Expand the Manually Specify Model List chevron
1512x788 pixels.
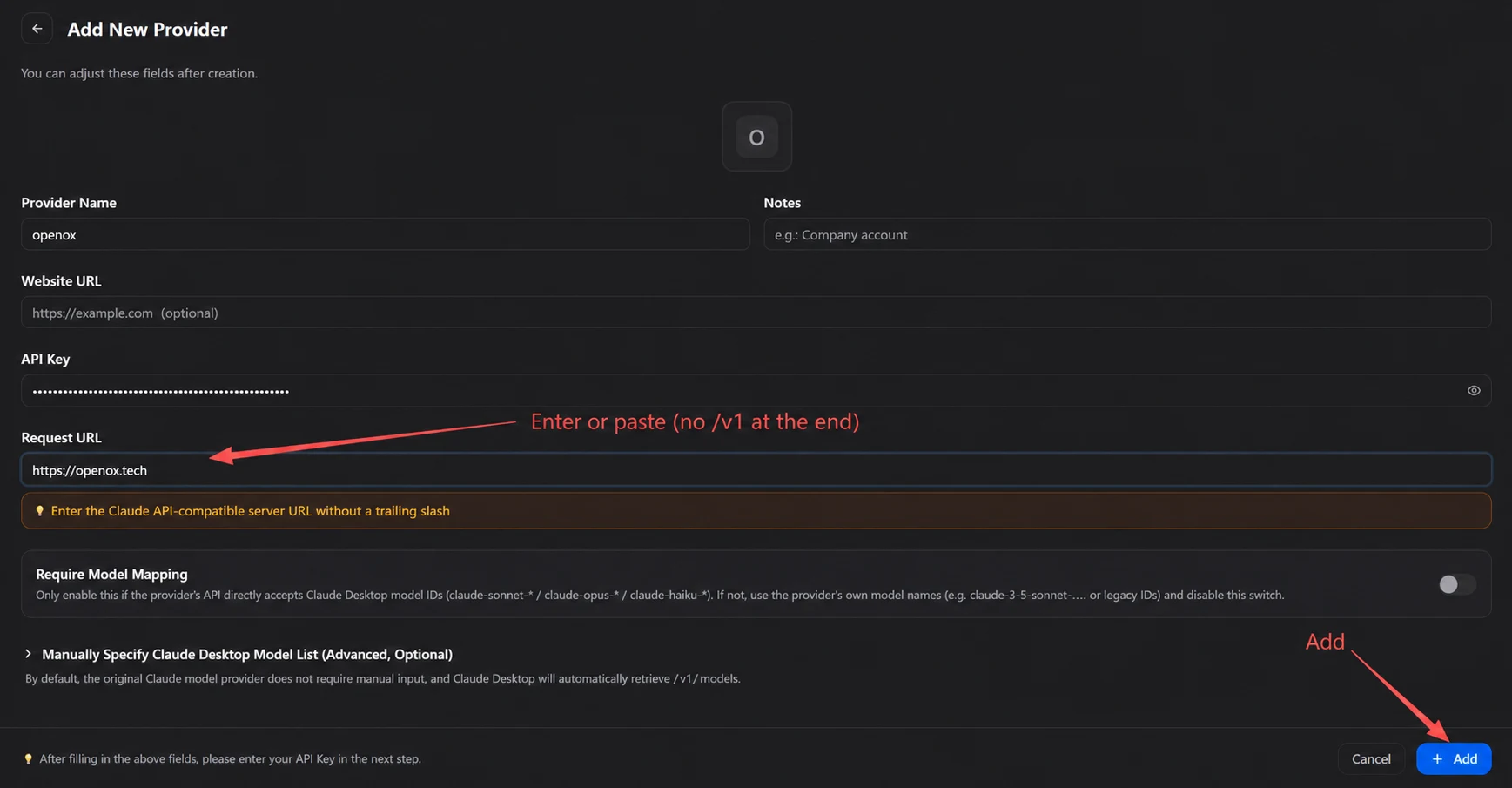28,654
